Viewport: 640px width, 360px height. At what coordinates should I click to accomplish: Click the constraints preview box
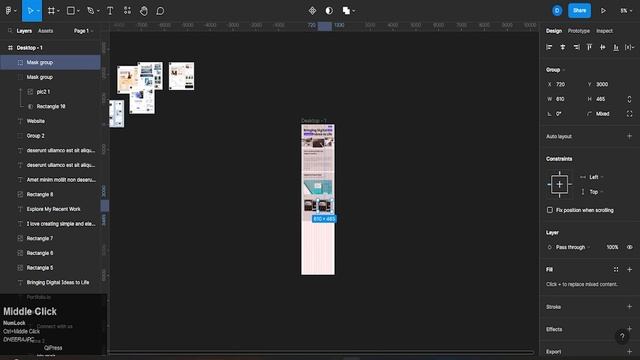click(x=559, y=184)
